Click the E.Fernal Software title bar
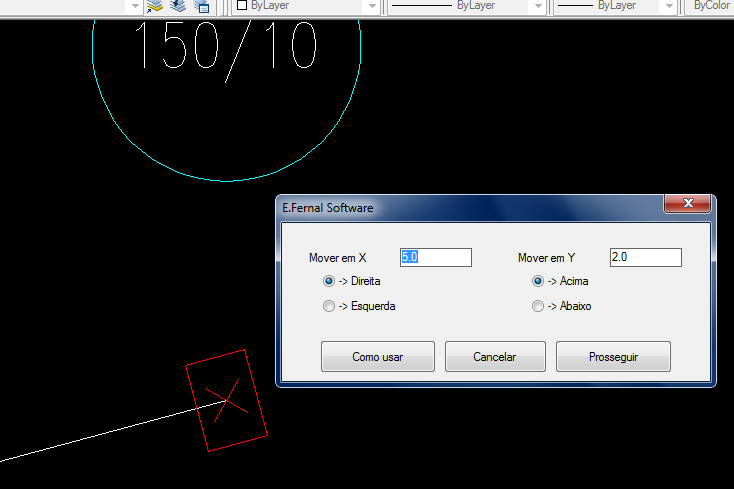The width and height of the screenshot is (734, 489). click(x=470, y=208)
